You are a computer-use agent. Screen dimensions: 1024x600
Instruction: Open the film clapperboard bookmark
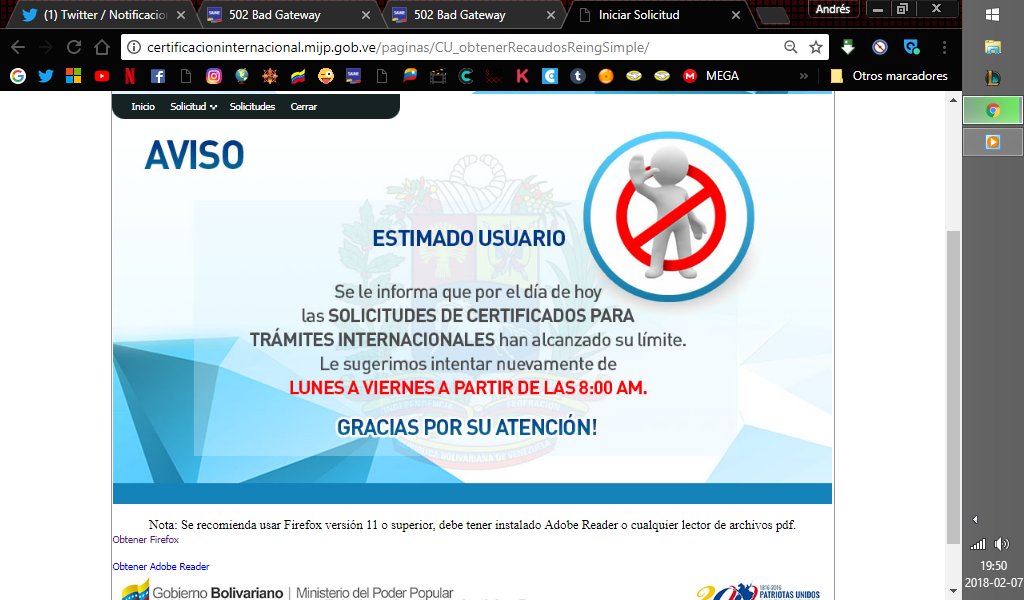438,76
